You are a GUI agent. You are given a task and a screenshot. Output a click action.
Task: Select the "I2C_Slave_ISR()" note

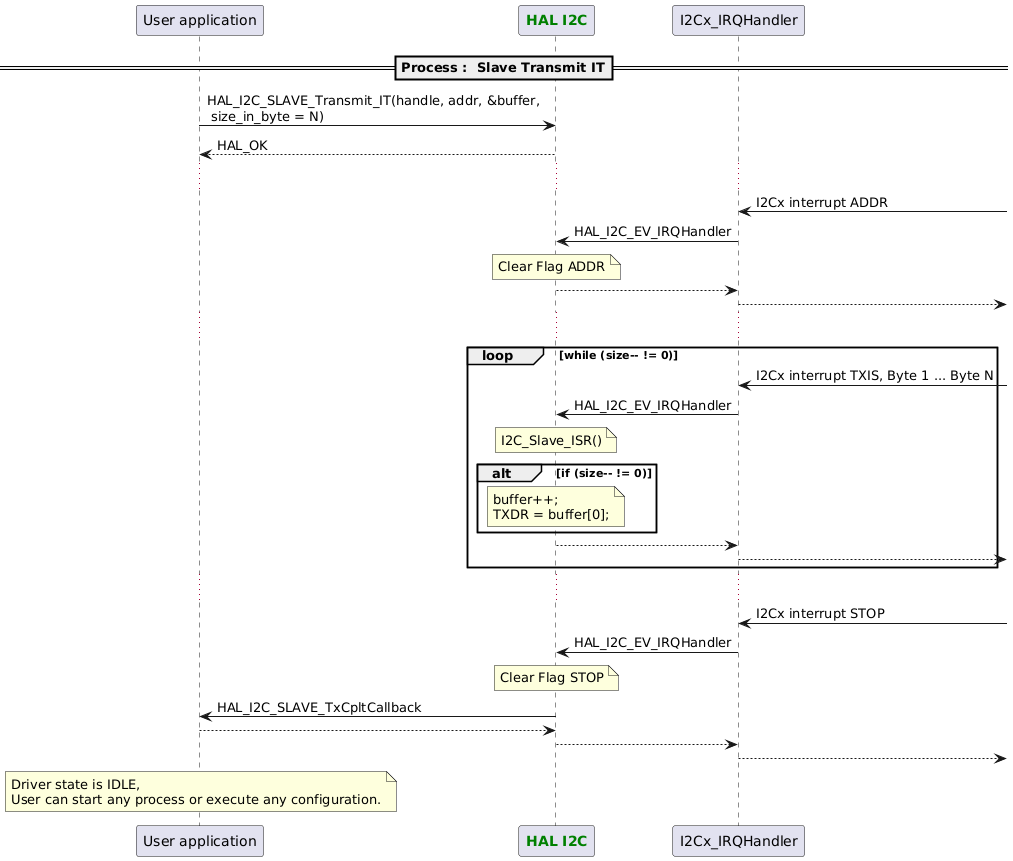point(552,439)
